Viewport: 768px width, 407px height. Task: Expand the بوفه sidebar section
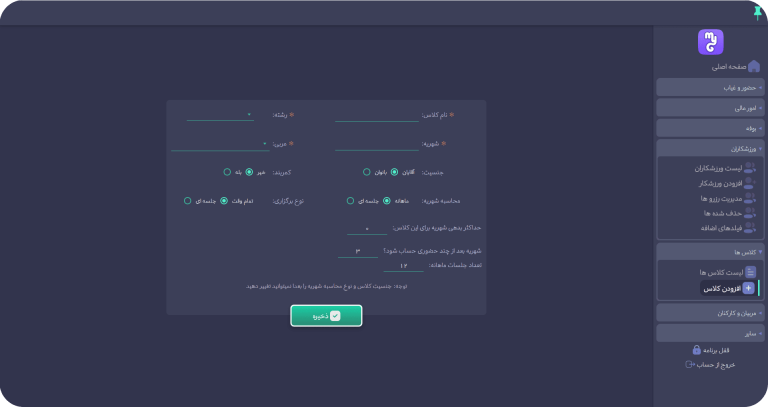[x=710, y=128]
